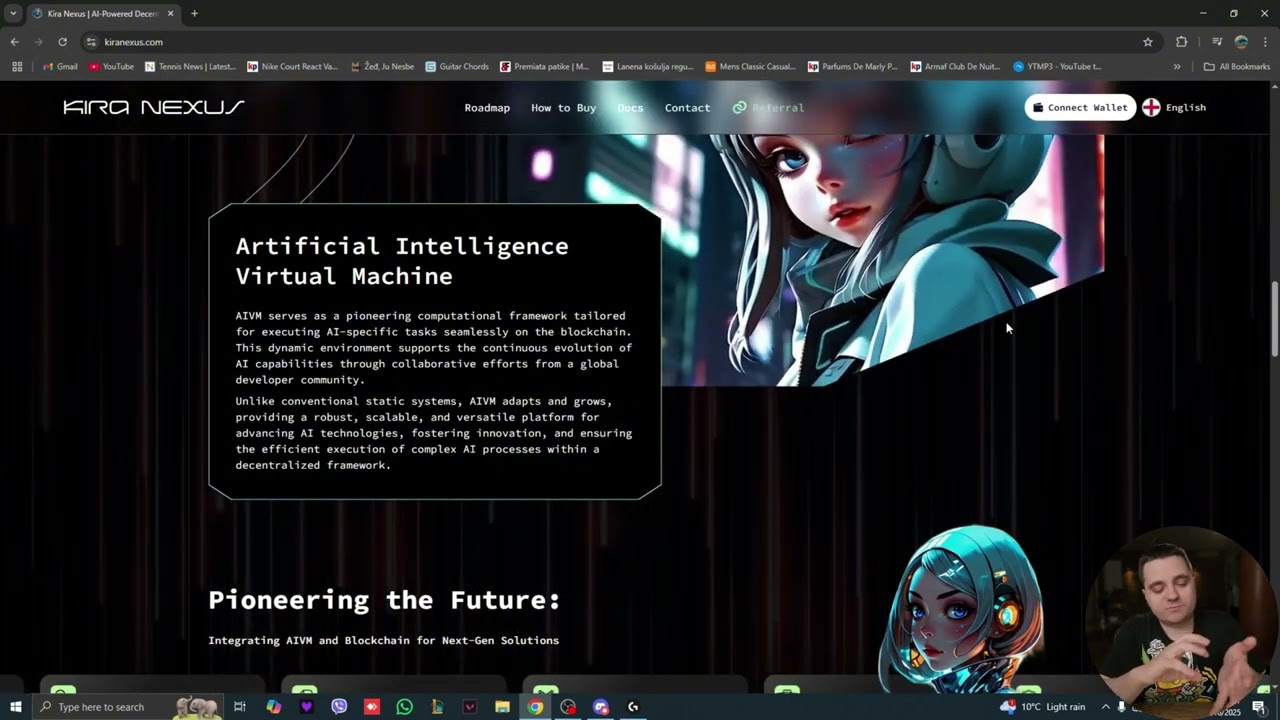
Task: Open the Tennis News bookmark
Action: (x=190, y=66)
